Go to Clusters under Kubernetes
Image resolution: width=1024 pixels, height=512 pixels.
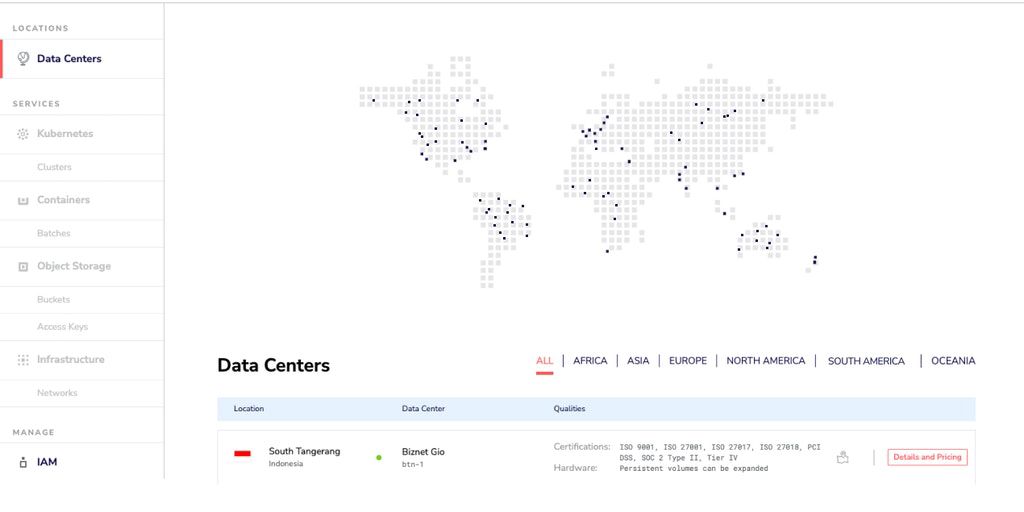54,167
